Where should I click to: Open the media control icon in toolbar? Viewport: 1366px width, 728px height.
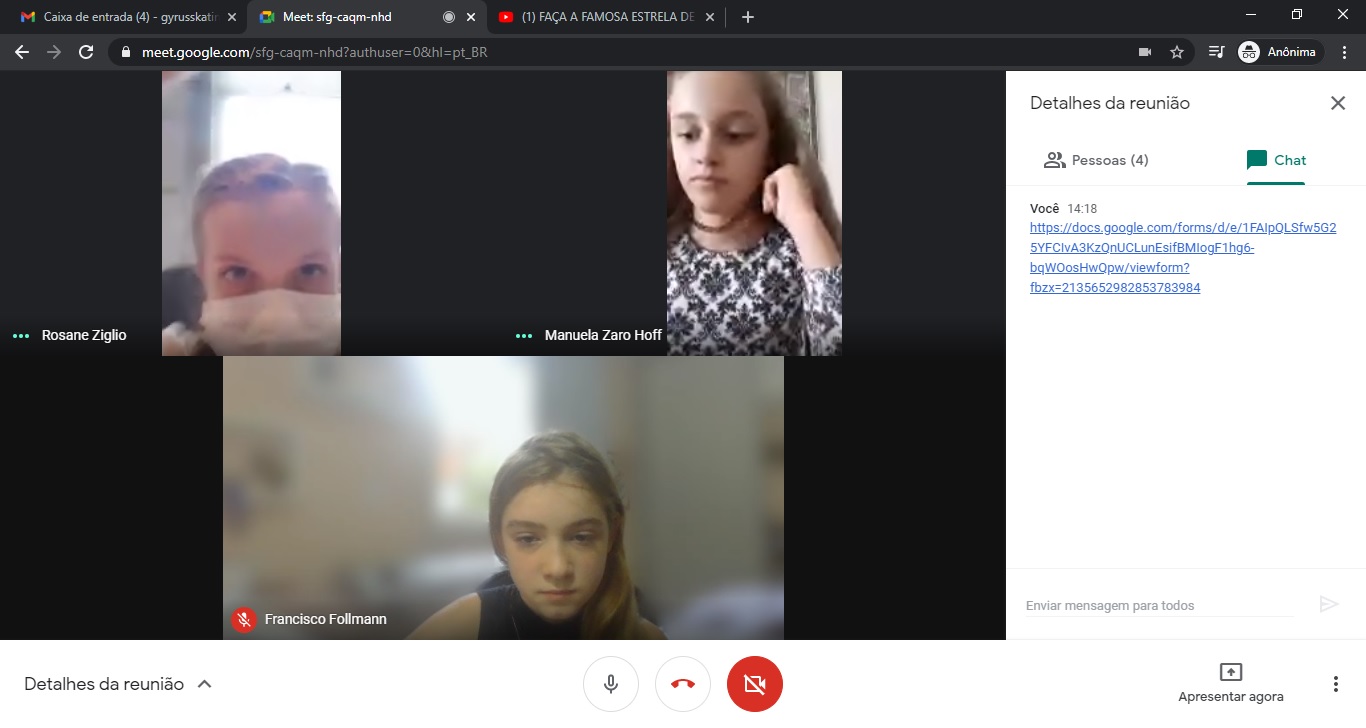1216,52
